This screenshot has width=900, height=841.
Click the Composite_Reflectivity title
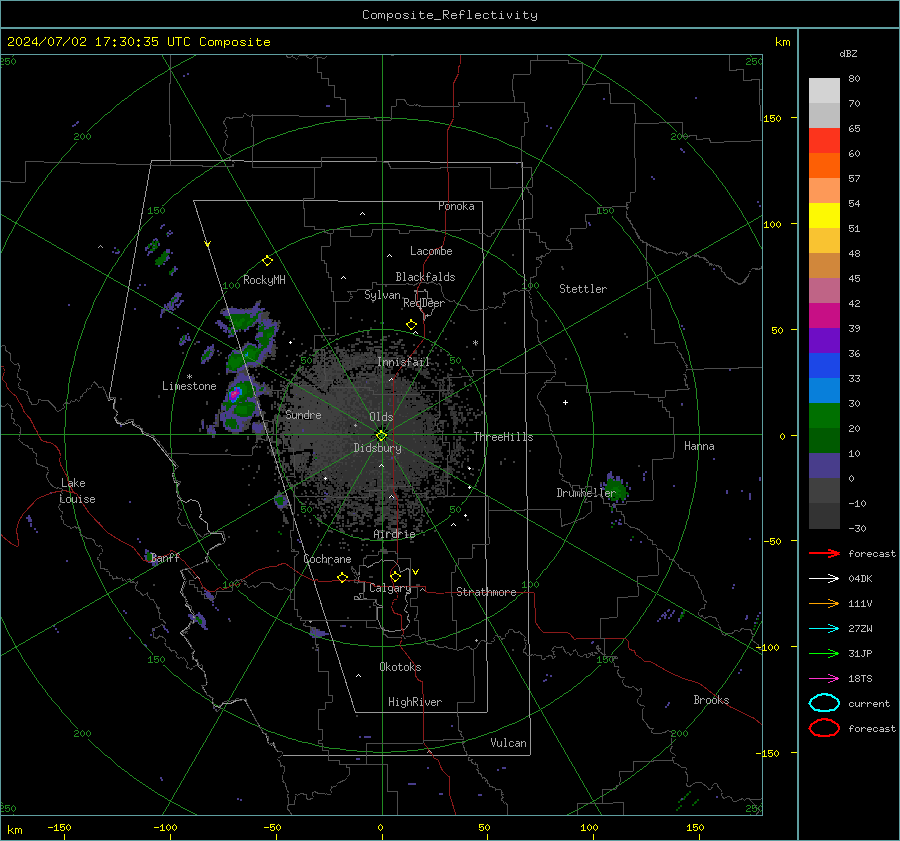click(x=449, y=15)
